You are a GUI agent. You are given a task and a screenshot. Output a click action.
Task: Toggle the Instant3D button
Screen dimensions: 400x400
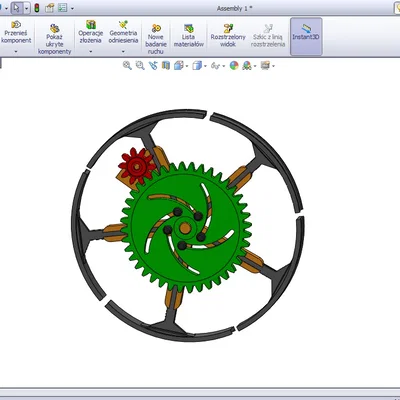tap(306, 36)
